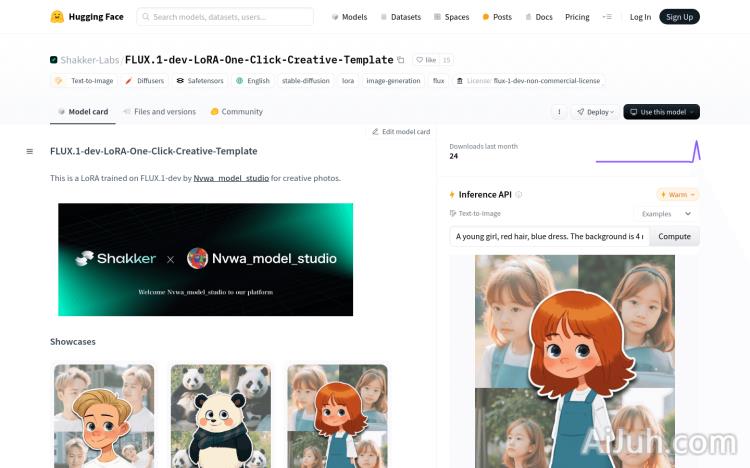Screen dimensions: 750x468
Task: Open the Docs page
Action: (539, 17)
